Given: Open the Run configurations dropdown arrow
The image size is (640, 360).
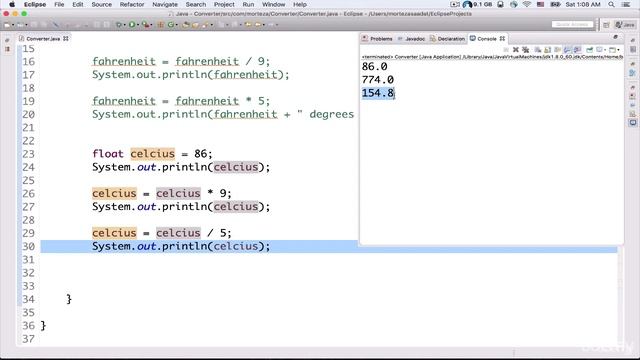Looking at the screenshot, I should [x=138, y=25].
